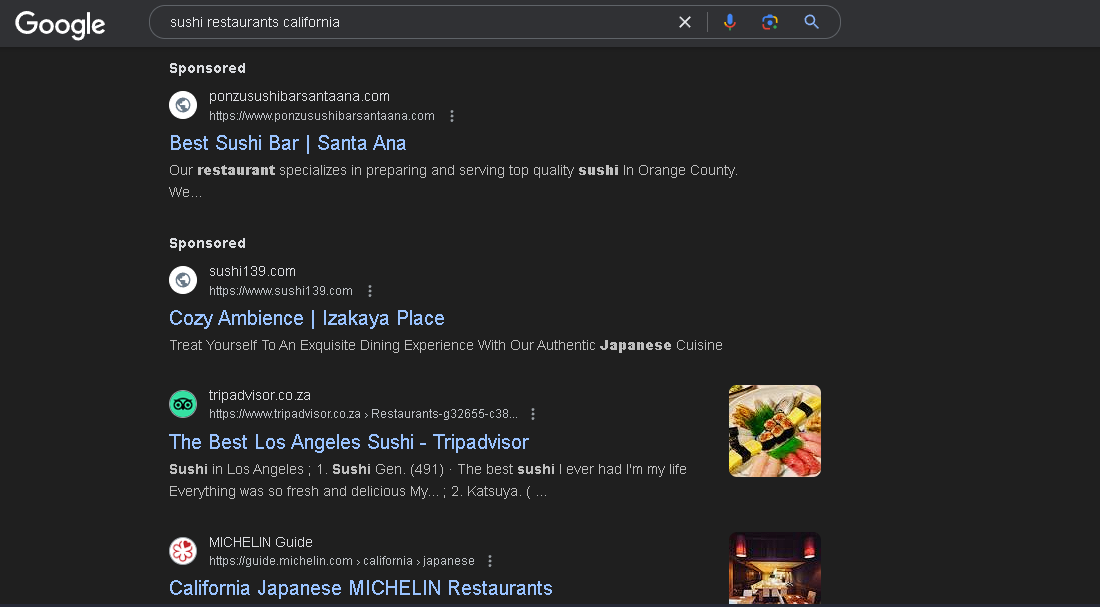This screenshot has height=607, width=1100.
Task: Open three-dot menu for sushi139.com result
Action: (x=370, y=291)
